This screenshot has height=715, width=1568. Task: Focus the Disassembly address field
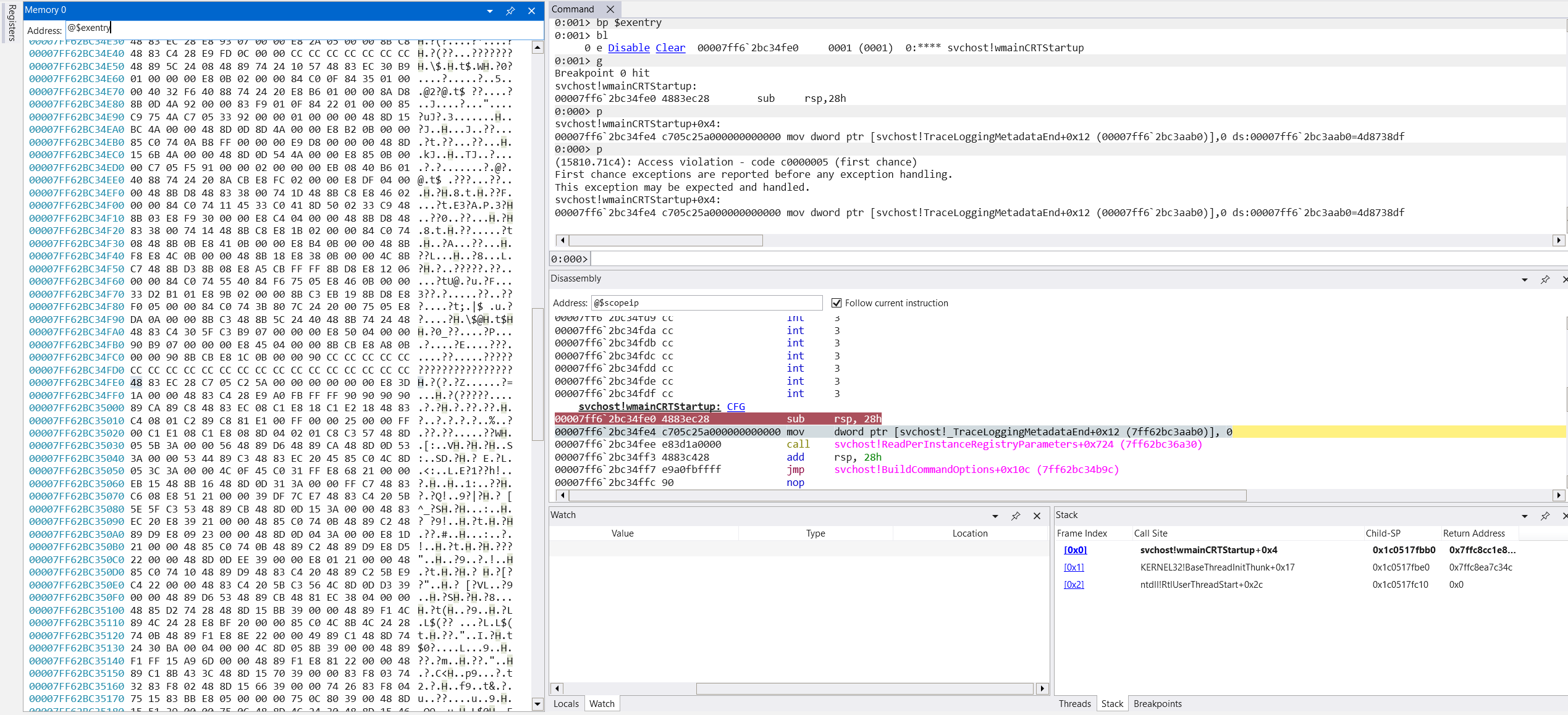(707, 303)
